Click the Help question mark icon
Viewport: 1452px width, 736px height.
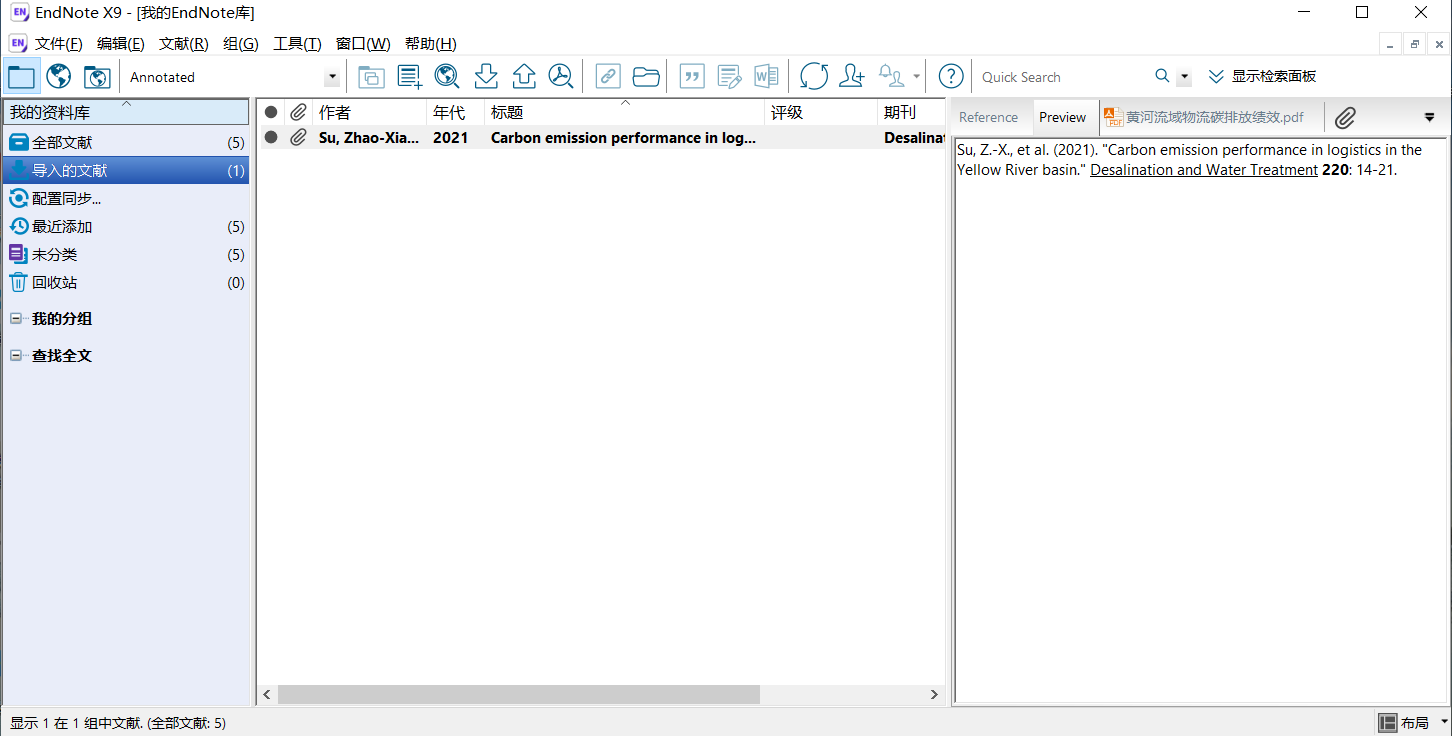pyautogui.click(x=951, y=77)
